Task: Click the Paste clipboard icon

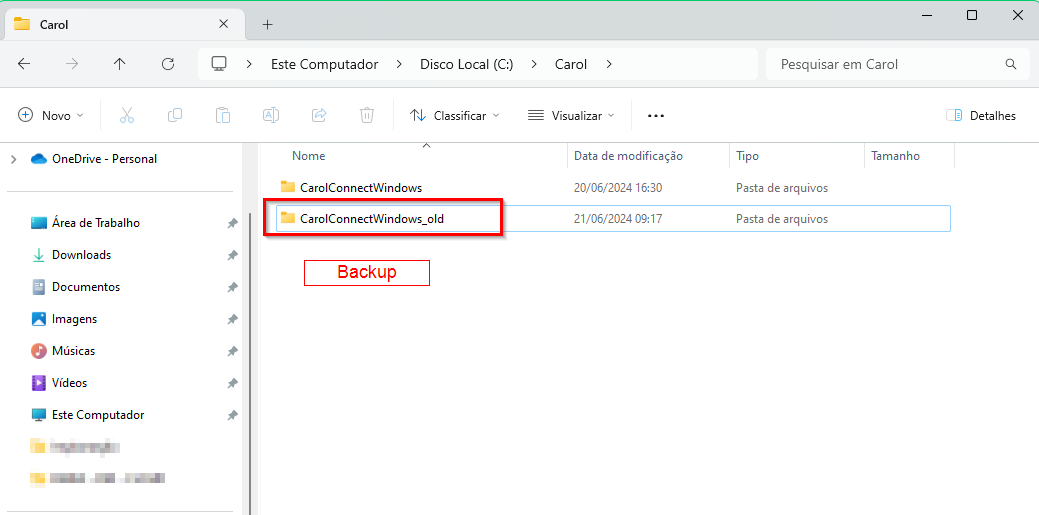Action: pos(223,115)
